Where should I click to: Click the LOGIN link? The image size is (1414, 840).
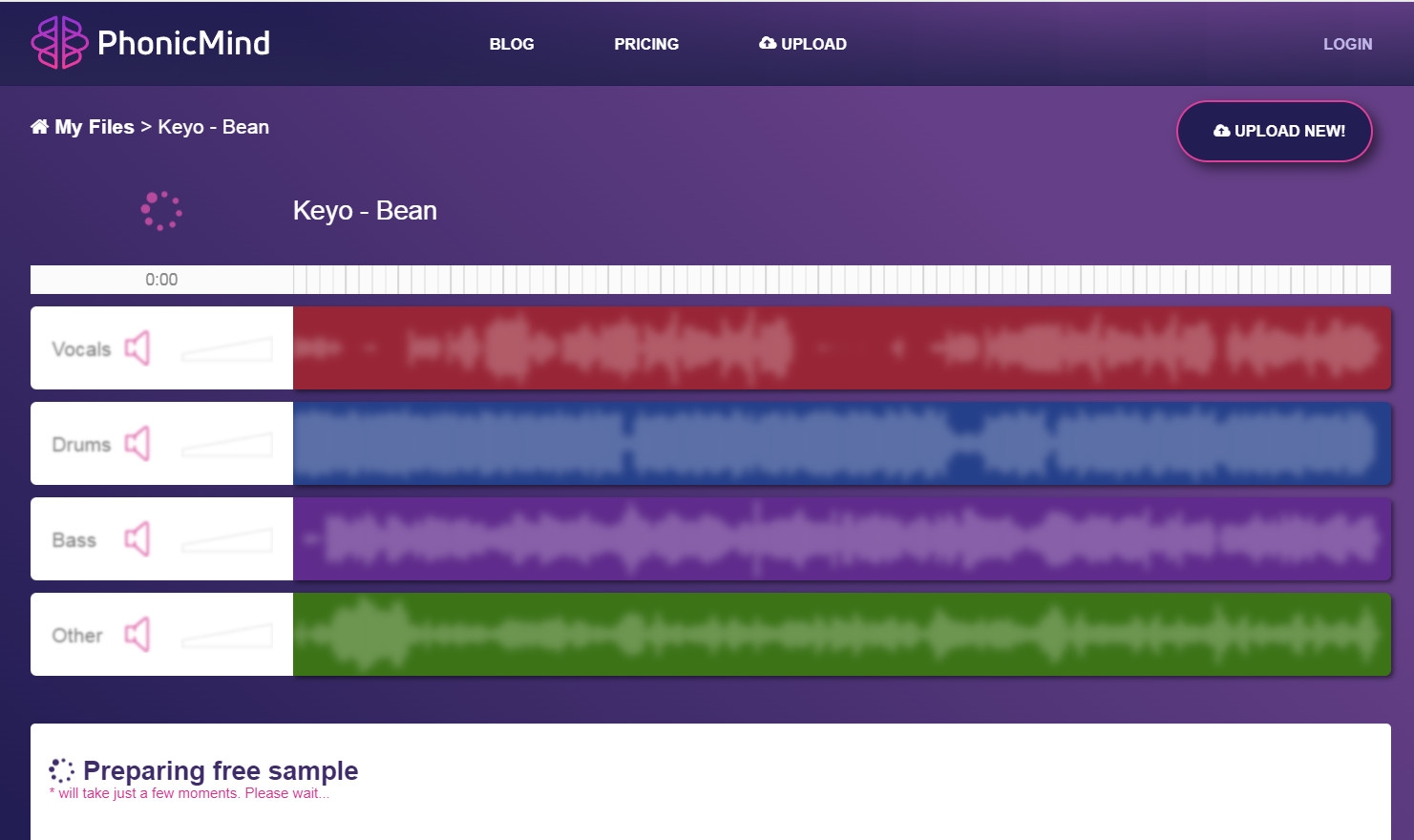click(1347, 44)
